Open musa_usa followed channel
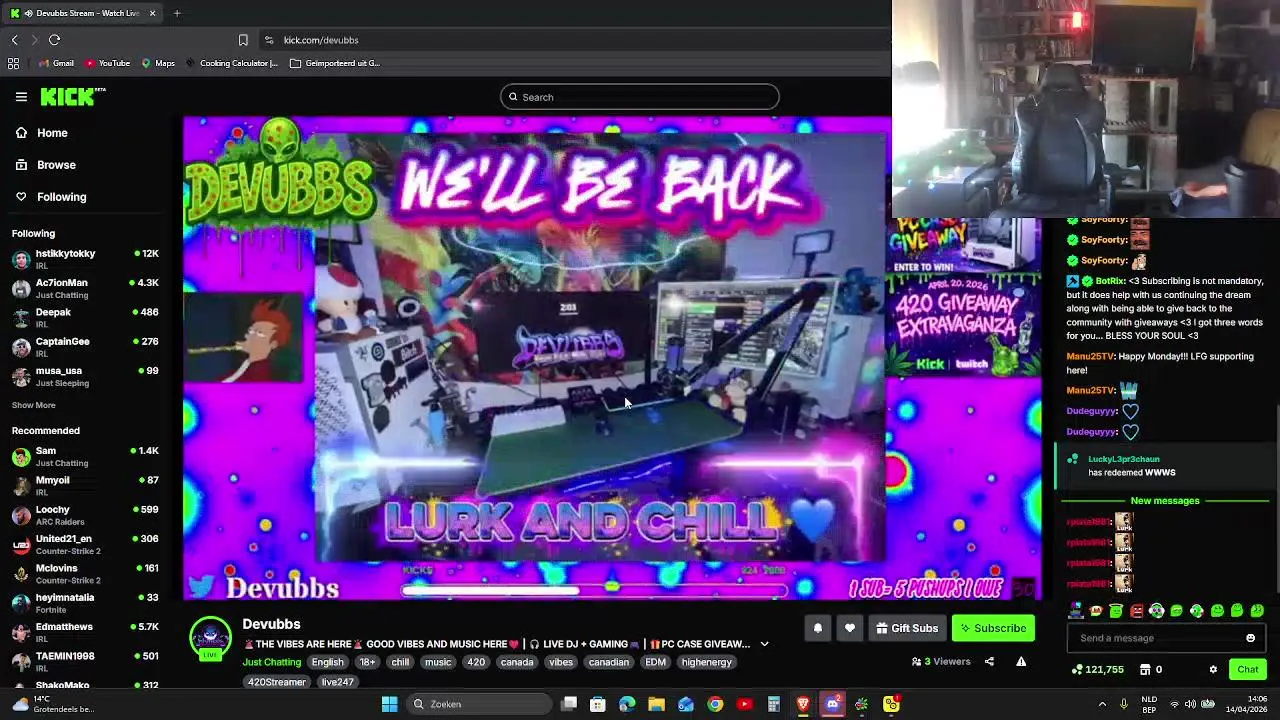 click(x=86, y=376)
